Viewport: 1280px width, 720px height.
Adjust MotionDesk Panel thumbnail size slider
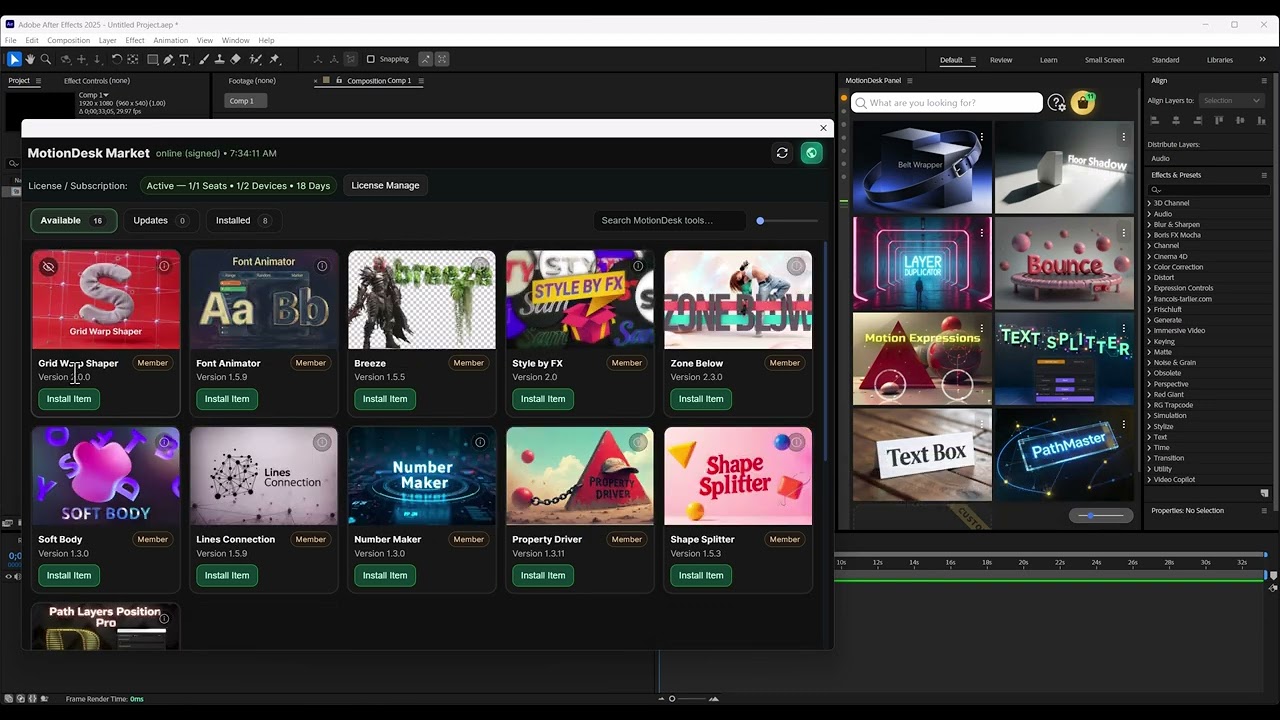pos(1101,515)
